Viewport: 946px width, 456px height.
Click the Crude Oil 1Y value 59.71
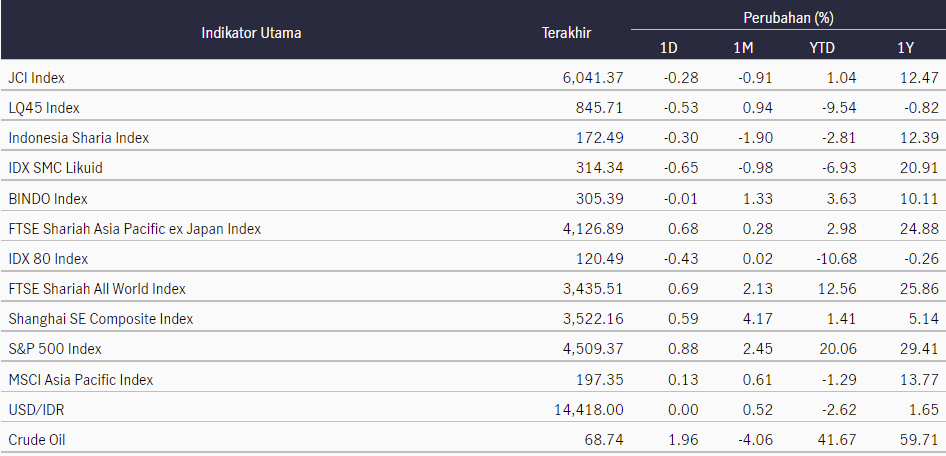(921, 440)
